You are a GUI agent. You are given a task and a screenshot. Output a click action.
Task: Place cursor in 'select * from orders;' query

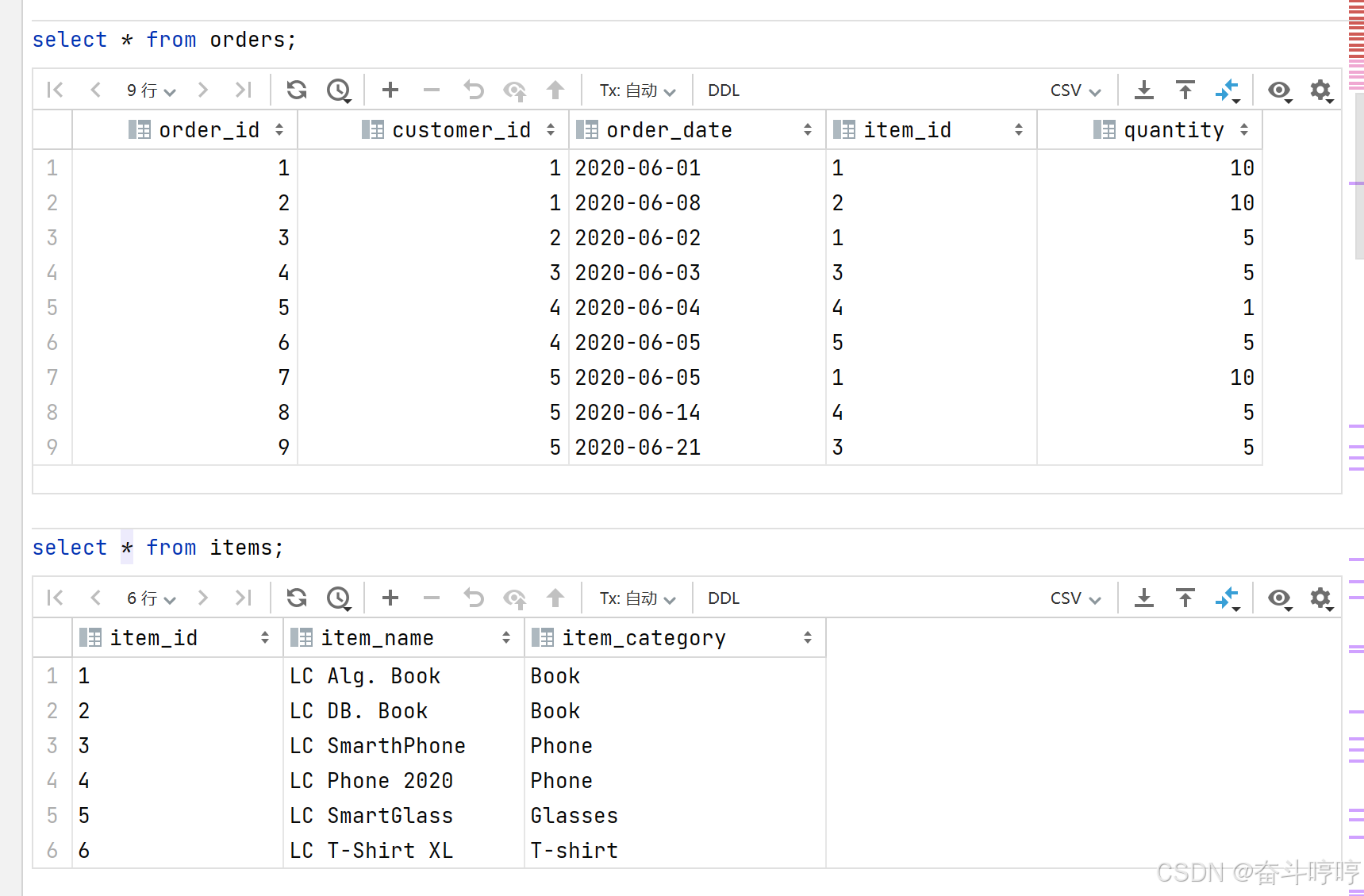pos(163,40)
